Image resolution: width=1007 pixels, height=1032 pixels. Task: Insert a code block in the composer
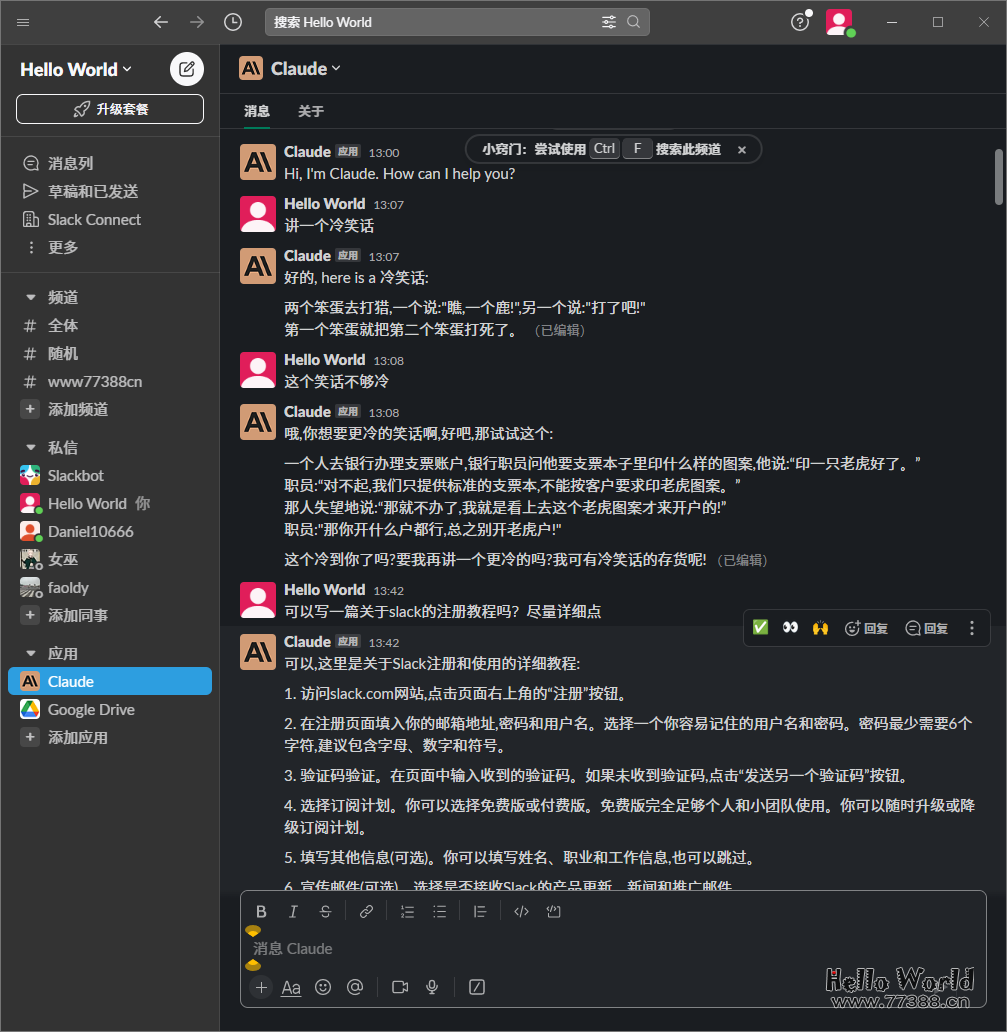pyautogui.click(x=553, y=911)
